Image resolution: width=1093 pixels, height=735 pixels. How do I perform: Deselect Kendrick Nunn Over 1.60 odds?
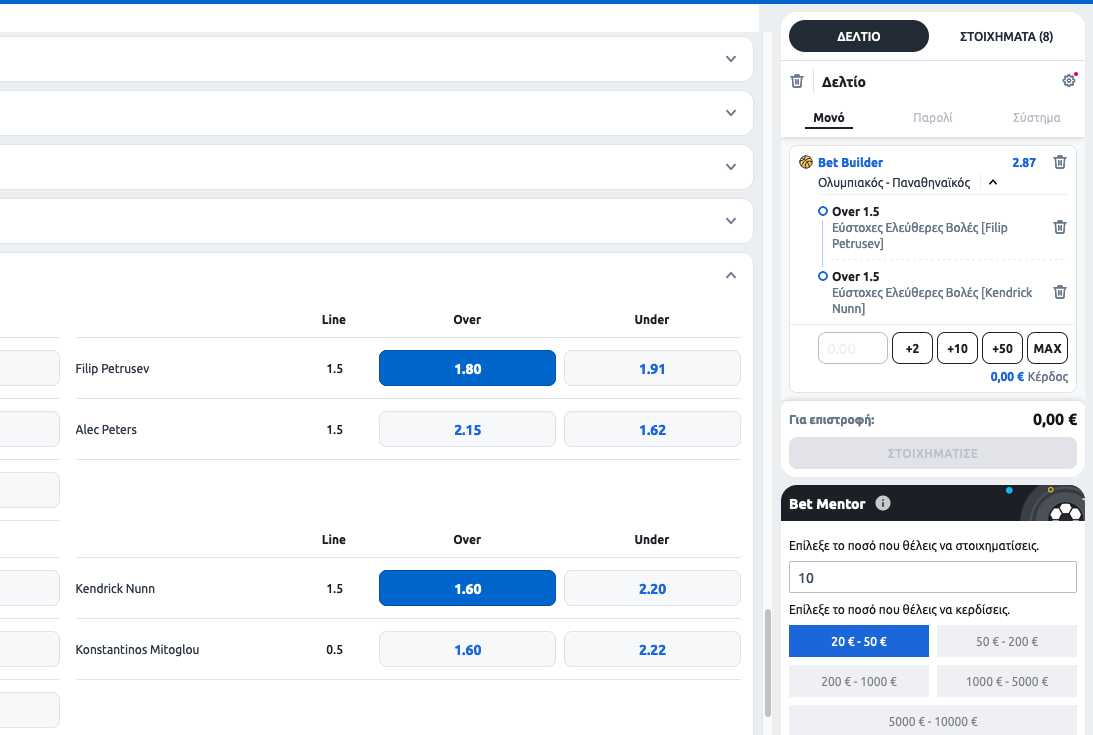(467, 588)
